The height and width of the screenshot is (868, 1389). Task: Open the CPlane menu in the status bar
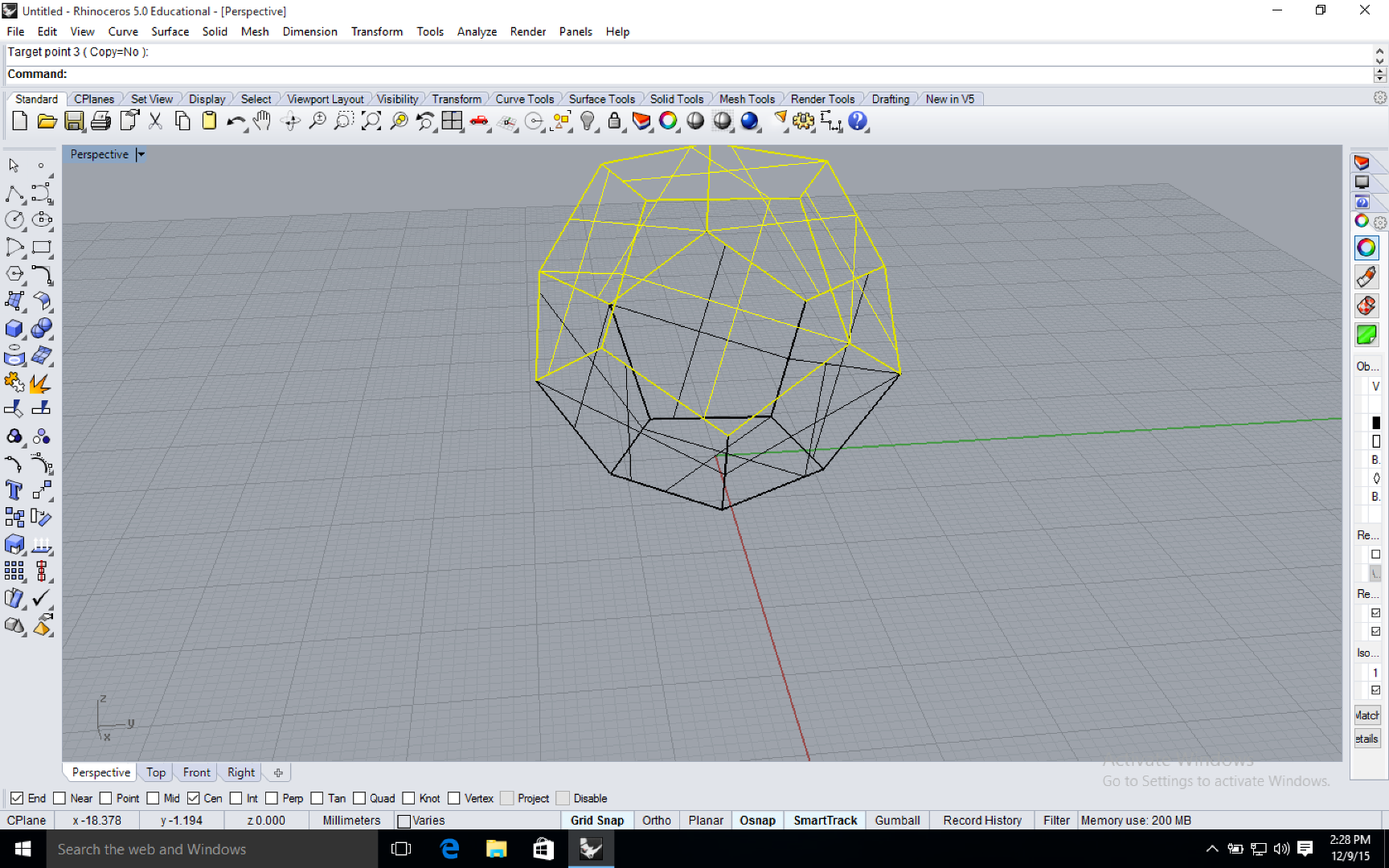click(27, 820)
